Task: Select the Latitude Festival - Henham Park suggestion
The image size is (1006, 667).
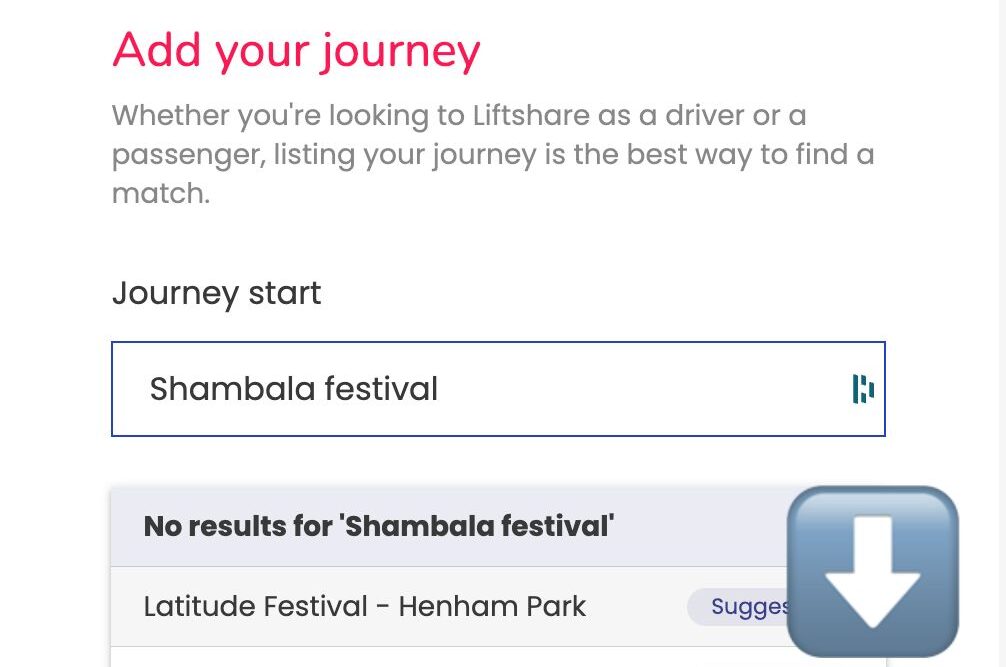Action: click(x=365, y=606)
